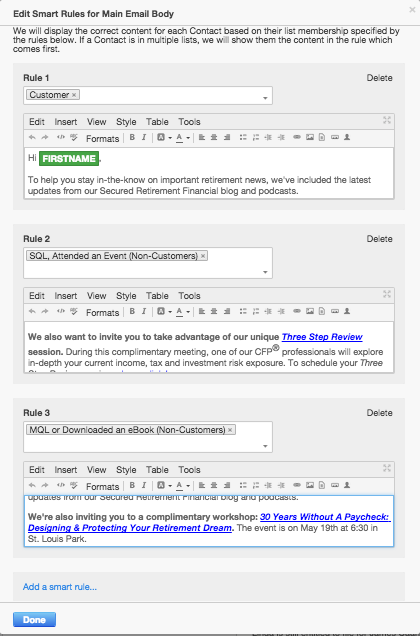Open the Insert menu in Rule 1 editor
The height and width of the screenshot is (636, 420).
[66, 122]
